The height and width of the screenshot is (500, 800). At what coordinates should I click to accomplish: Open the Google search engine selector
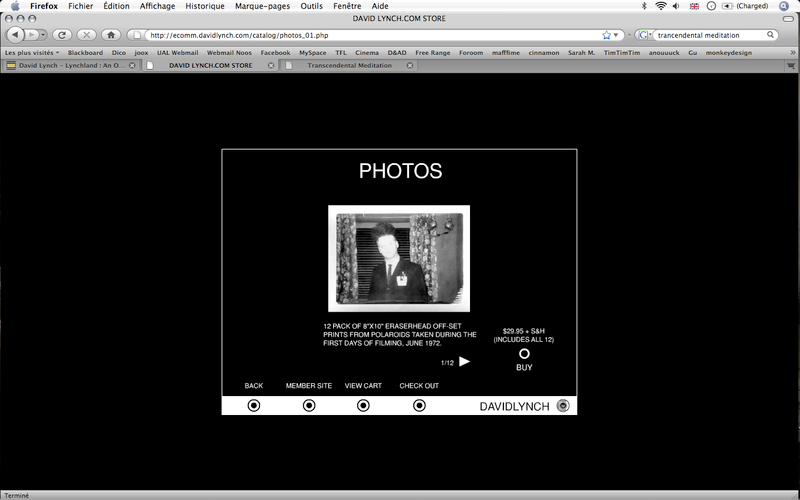(x=644, y=35)
